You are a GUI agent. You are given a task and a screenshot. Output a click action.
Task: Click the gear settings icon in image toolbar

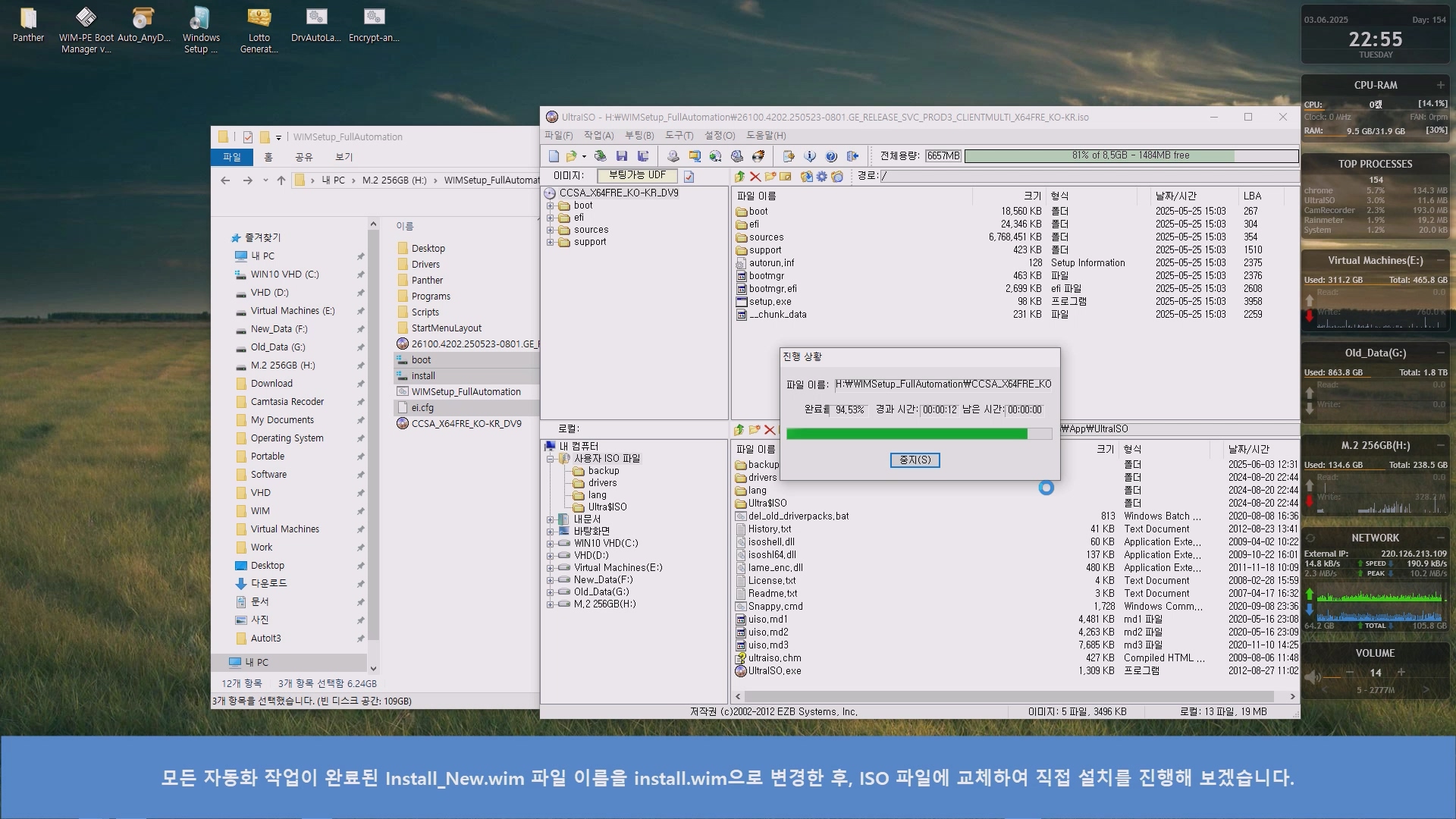821,177
